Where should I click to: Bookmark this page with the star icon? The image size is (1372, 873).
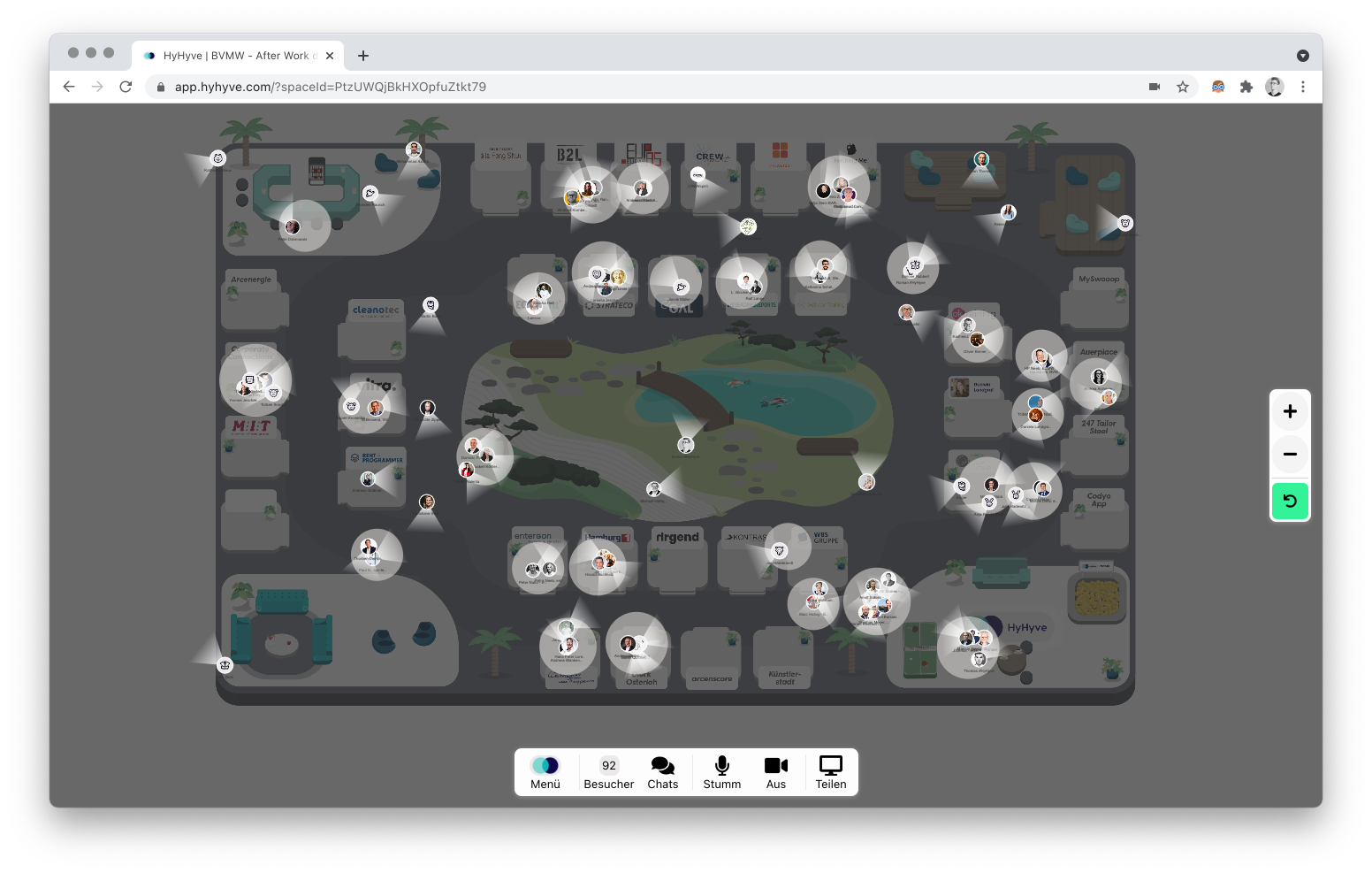coord(1183,87)
